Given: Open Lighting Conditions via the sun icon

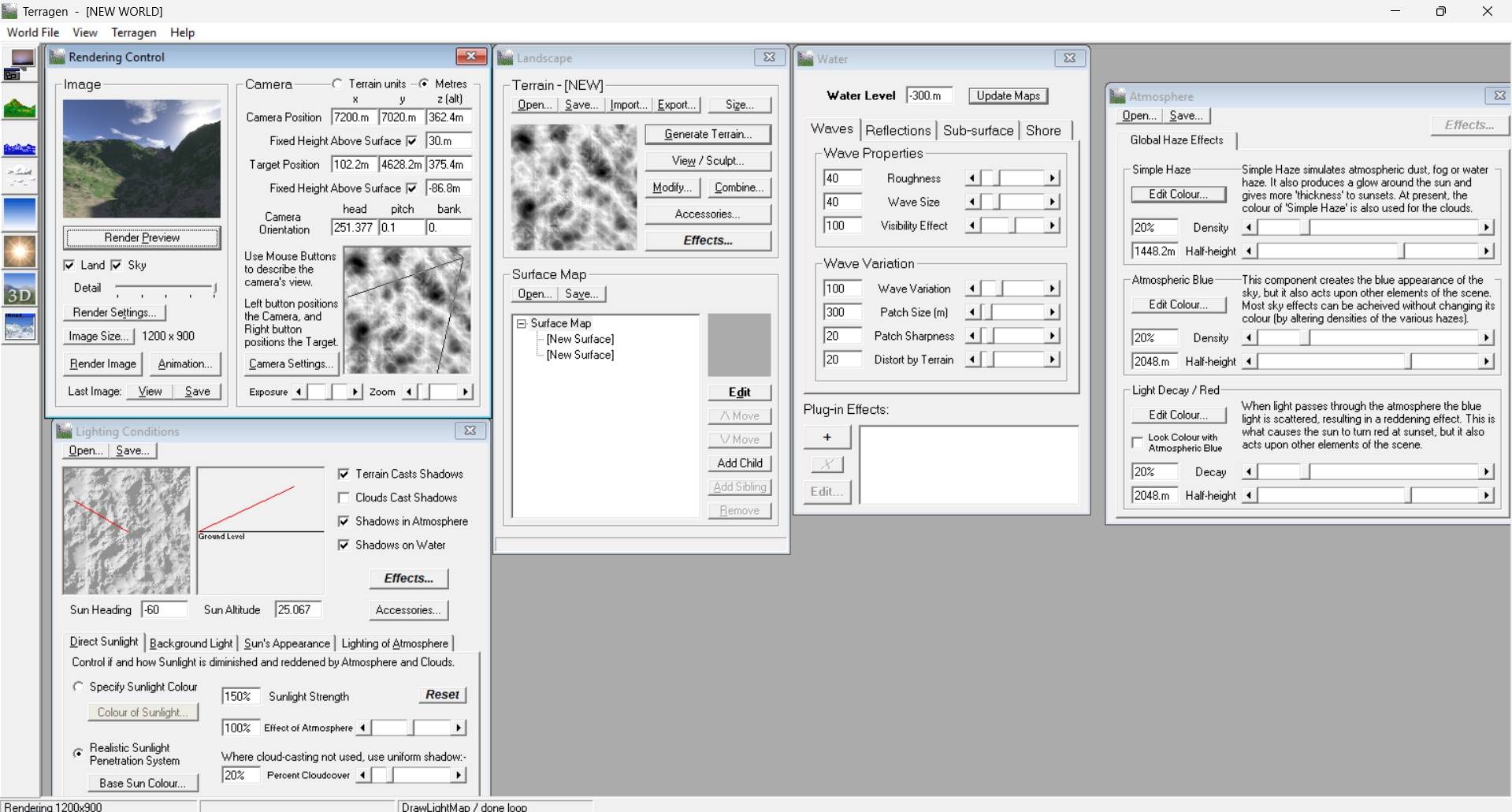Looking at the screenshot, I should pos(20,251).
